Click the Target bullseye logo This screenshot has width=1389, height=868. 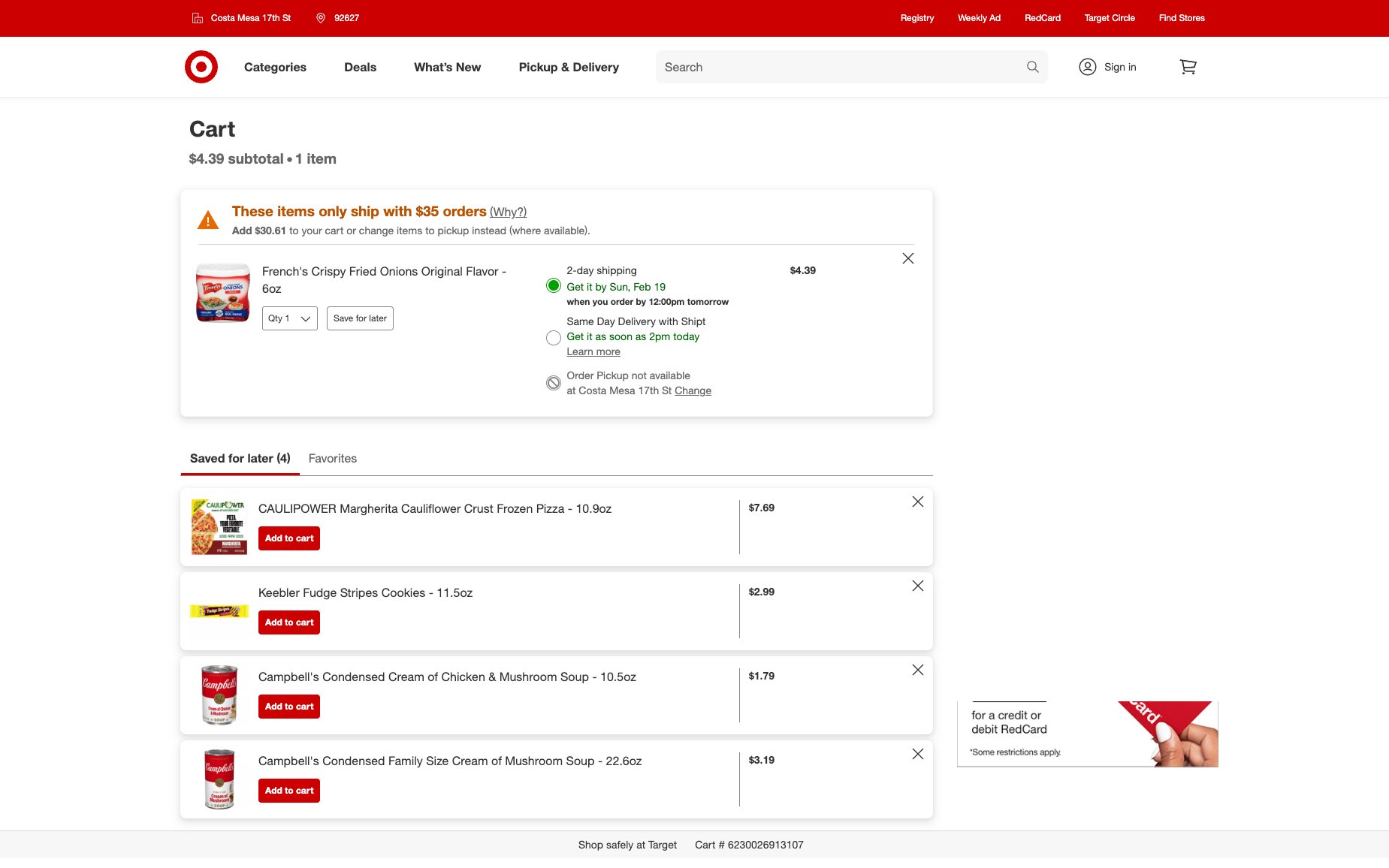click(201, 67)
